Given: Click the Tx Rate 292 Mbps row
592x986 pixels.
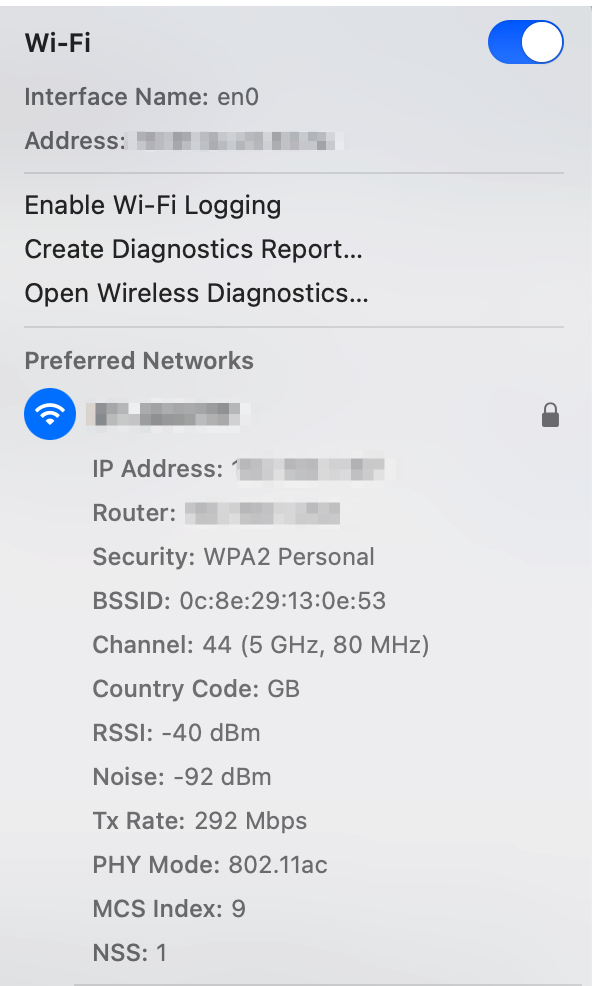Looking at the screenshot, I should click(x=199, y=821).
